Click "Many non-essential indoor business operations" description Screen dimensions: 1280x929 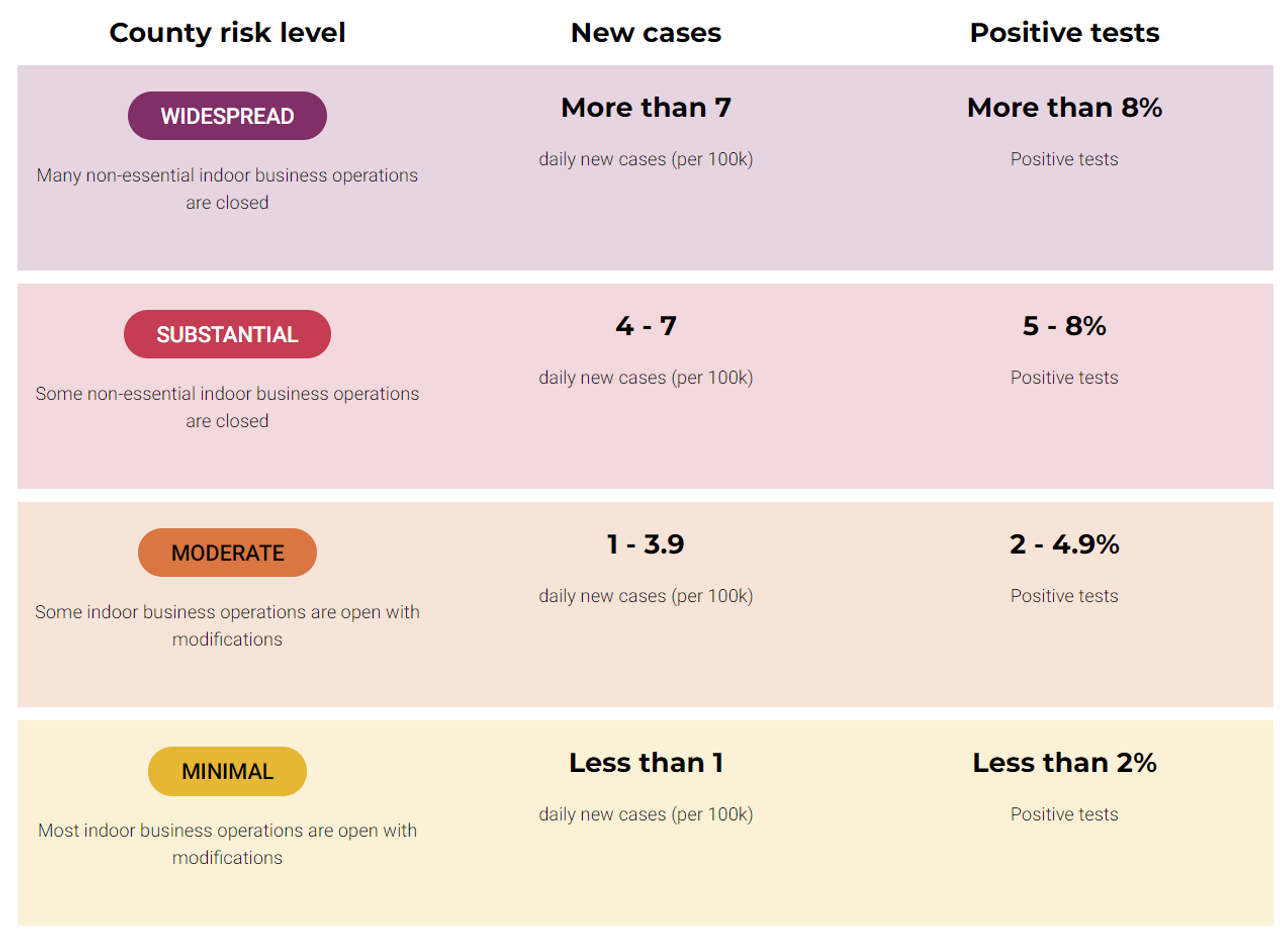227,176
